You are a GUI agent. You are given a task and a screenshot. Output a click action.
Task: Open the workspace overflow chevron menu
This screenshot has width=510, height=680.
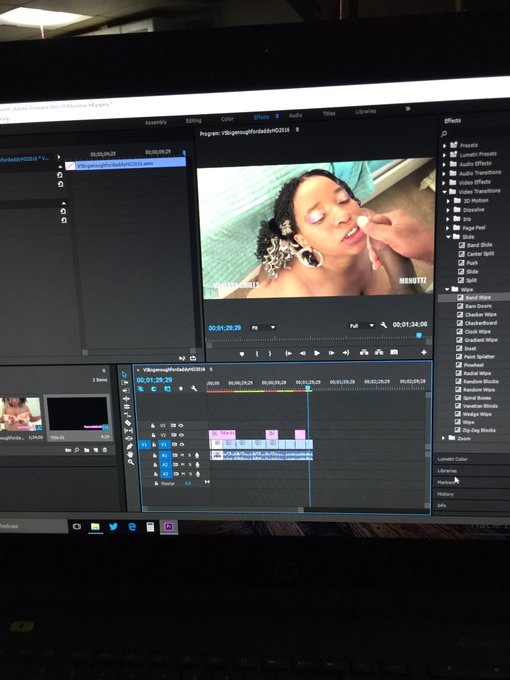coord(408,108)
